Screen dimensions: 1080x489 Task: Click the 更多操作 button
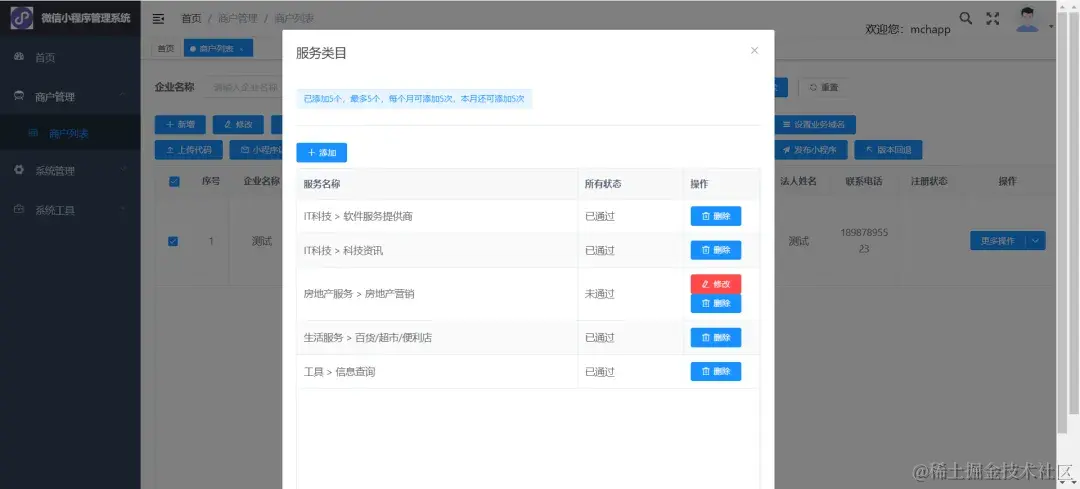[x=997, y=241]
